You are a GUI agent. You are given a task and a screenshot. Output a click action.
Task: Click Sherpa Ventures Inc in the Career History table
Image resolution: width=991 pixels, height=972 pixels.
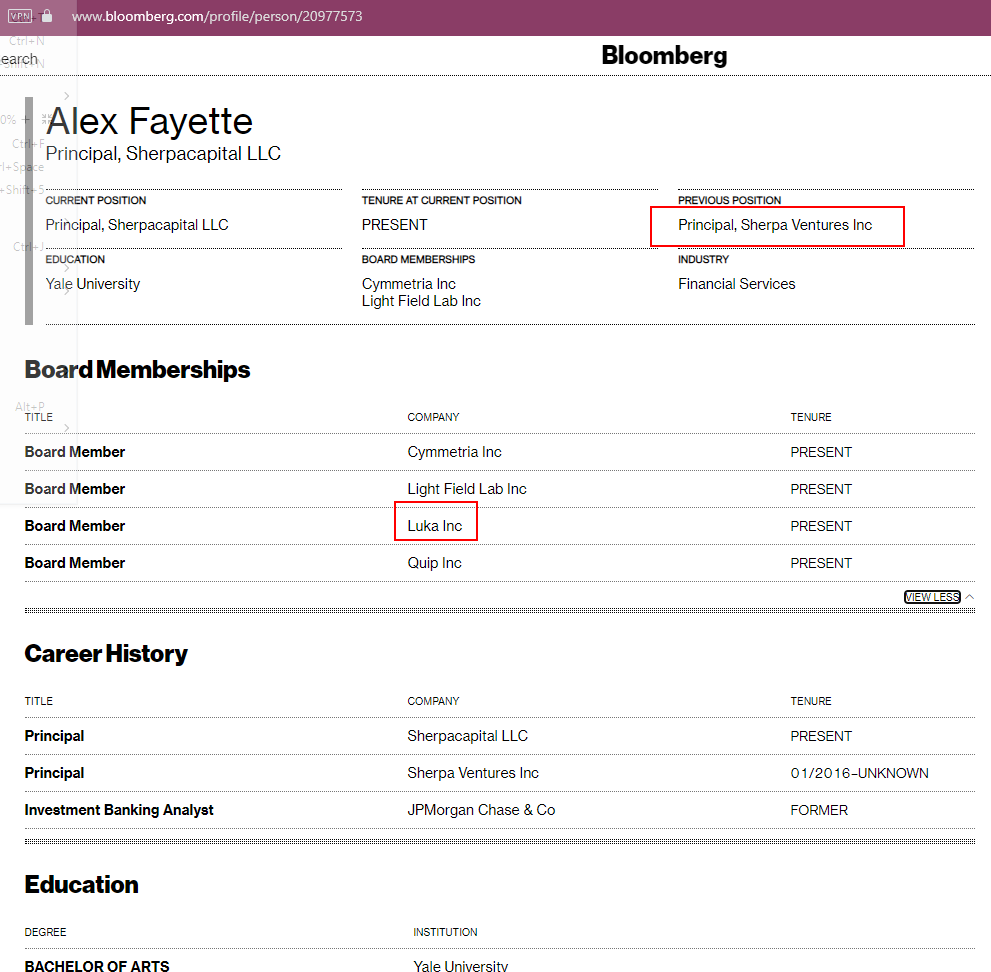pos(473,773)
